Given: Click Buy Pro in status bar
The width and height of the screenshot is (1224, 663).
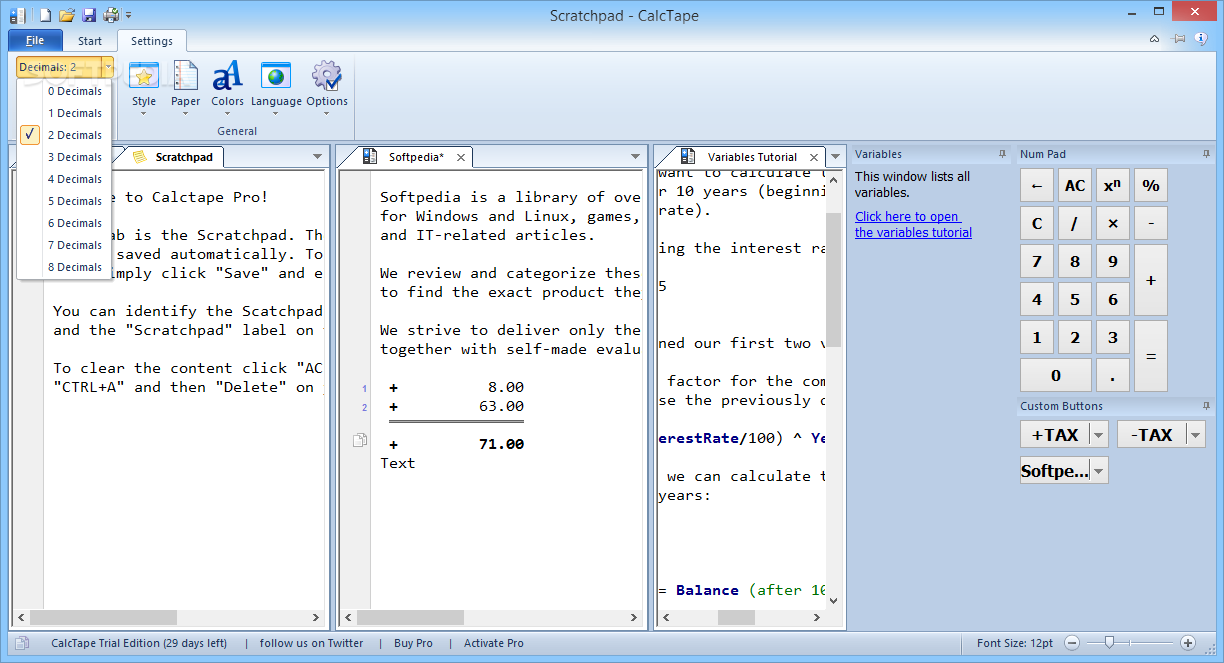Looking at the screenshot, I should click(413, 643).
